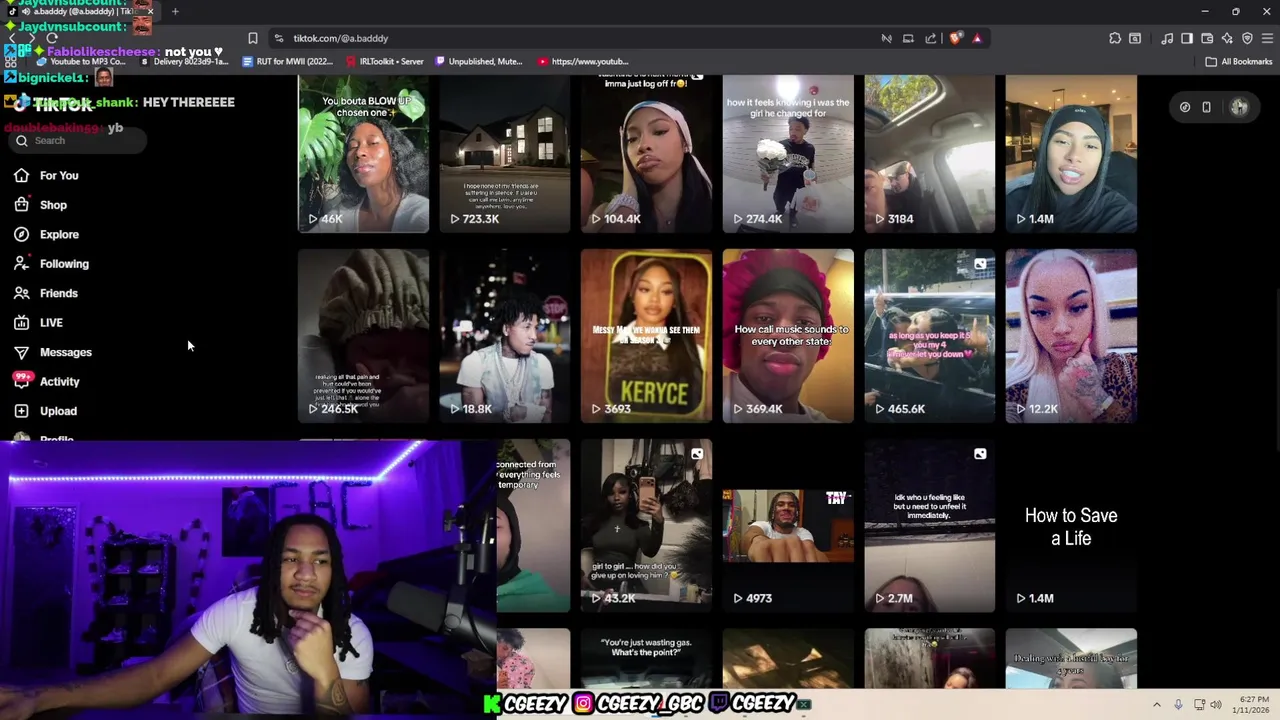Image resolution: width=1280 pixels, height=720 pixels.
Task: Open the house video with 723.3K views
Action: coord(505,154)
